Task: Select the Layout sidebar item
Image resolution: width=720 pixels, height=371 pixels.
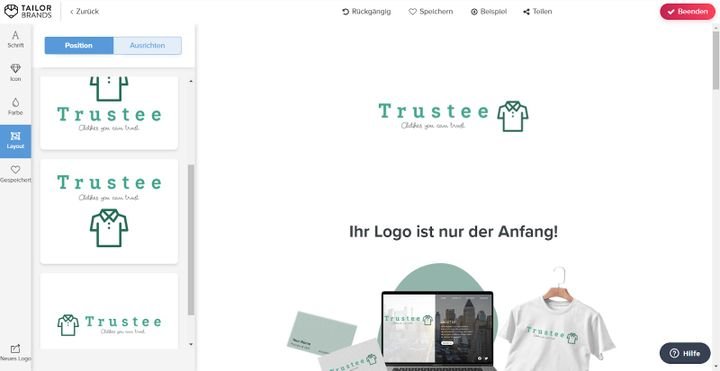Action: click(16, 141)
